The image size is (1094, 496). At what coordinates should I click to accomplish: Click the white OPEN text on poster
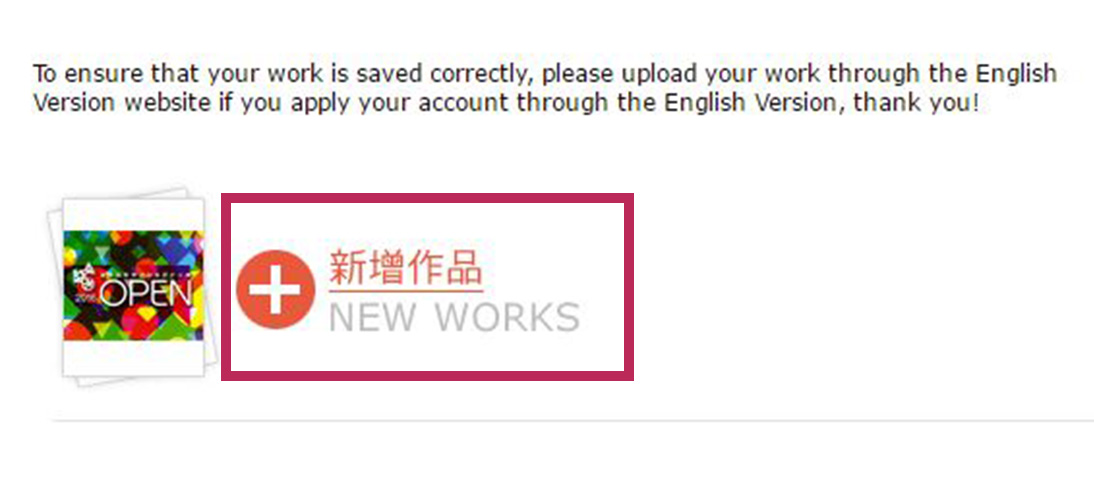(x=146, y=294)
